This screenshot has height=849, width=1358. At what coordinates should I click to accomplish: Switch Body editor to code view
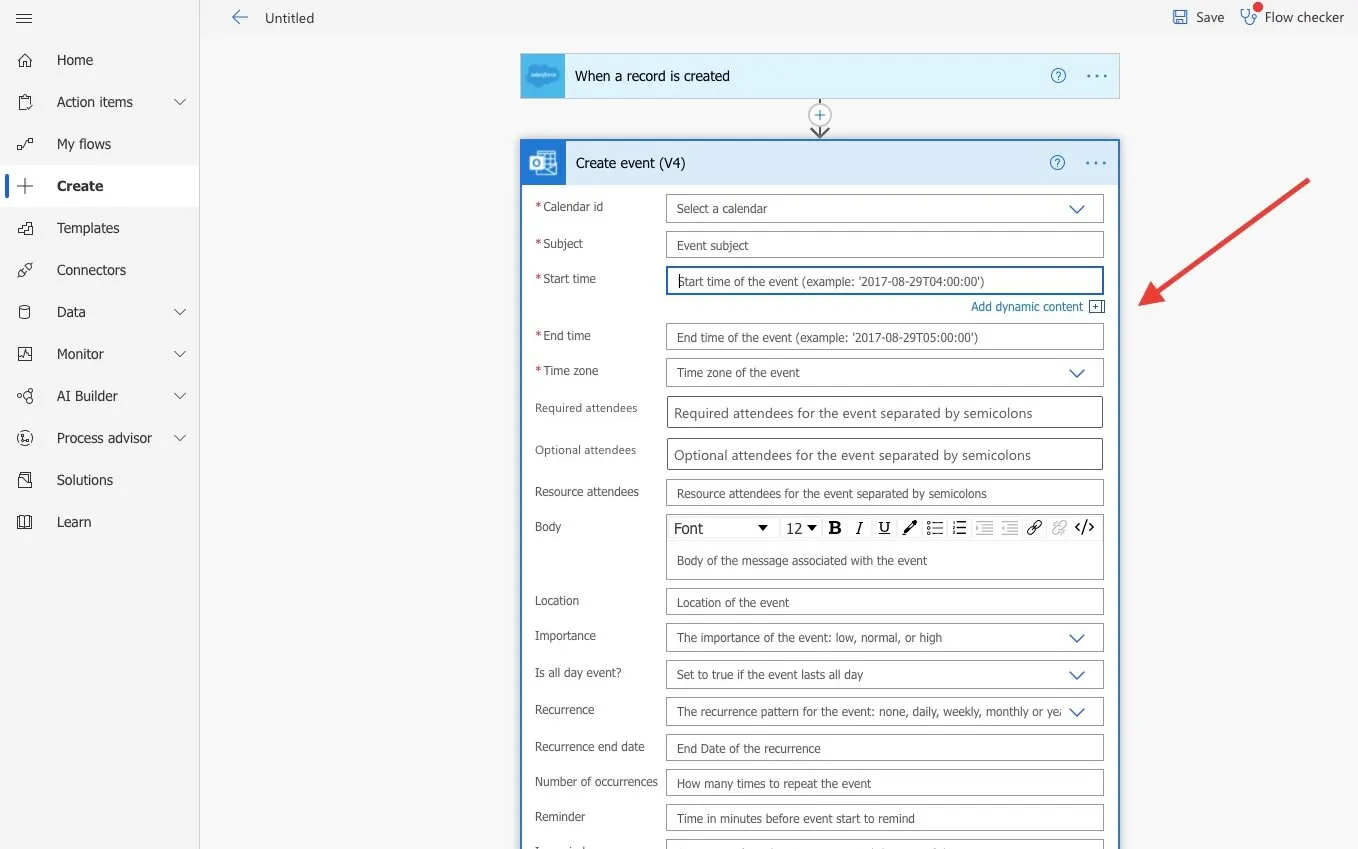click(1084, 528)
